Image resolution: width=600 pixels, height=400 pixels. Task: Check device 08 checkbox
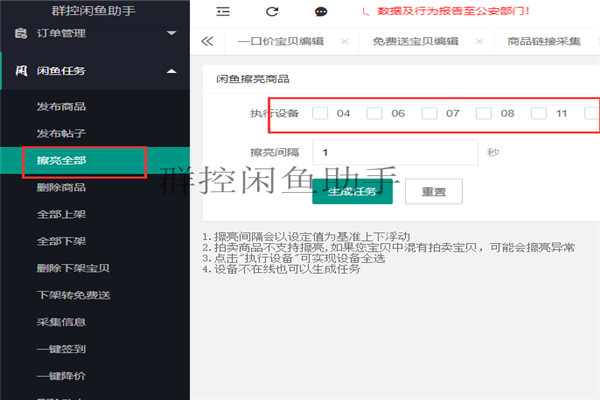[x=484, y=113]
